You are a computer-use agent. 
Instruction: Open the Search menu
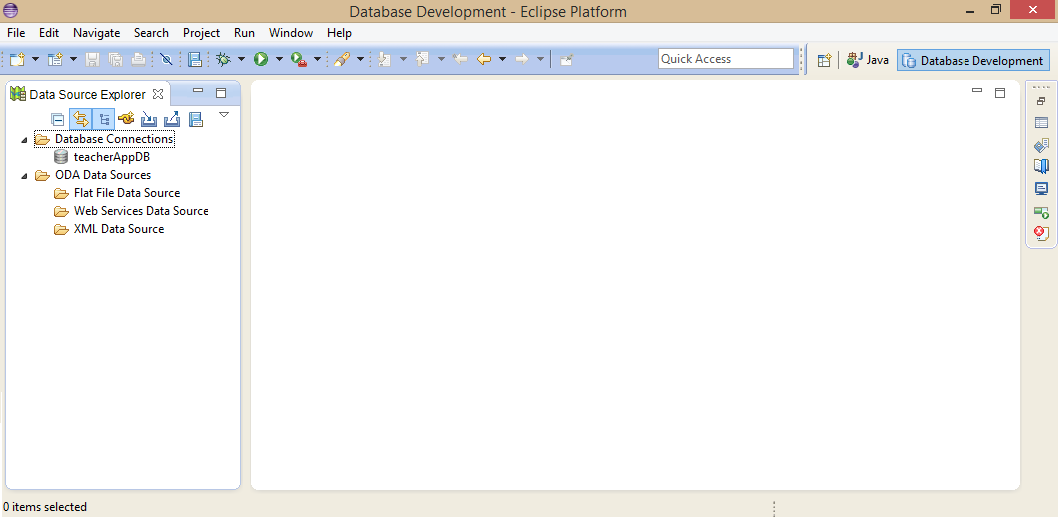pyautogui.click(x=151, y=32)
